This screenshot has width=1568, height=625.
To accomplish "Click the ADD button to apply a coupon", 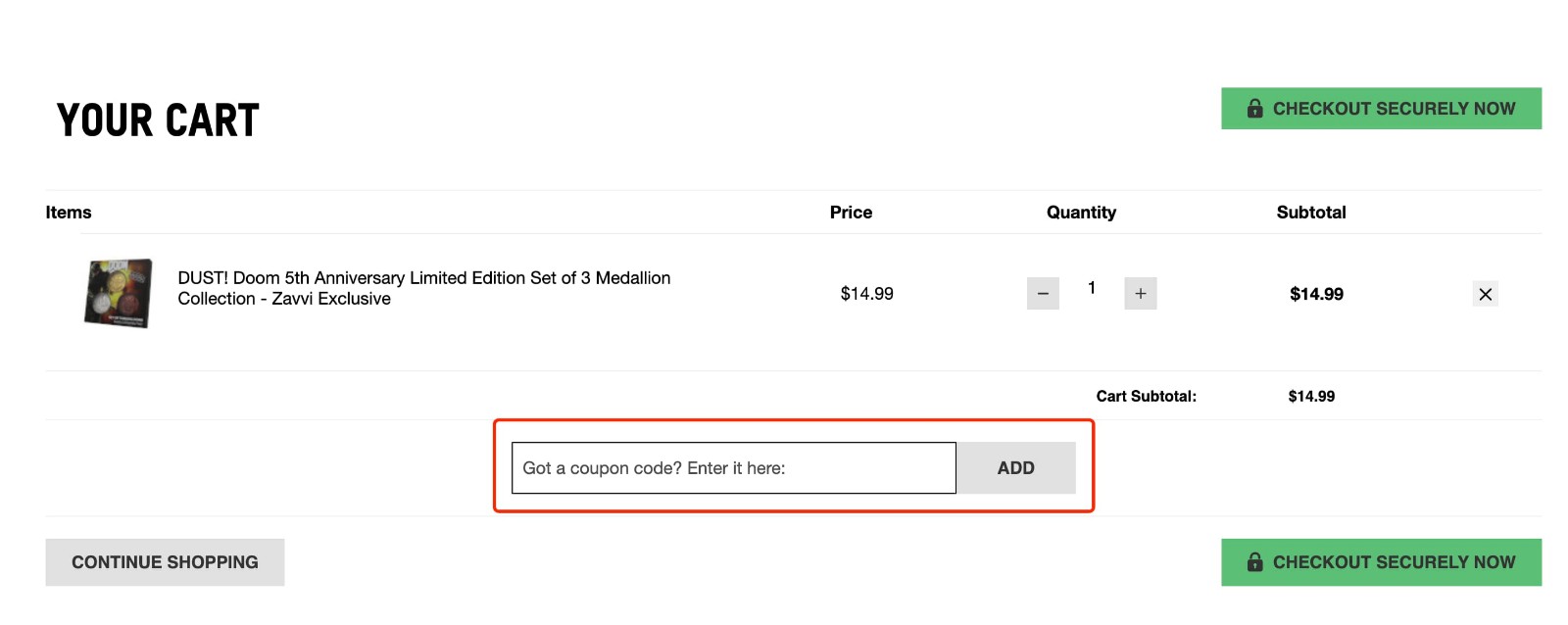I will pyautogui.click(x=1016, y=467).
